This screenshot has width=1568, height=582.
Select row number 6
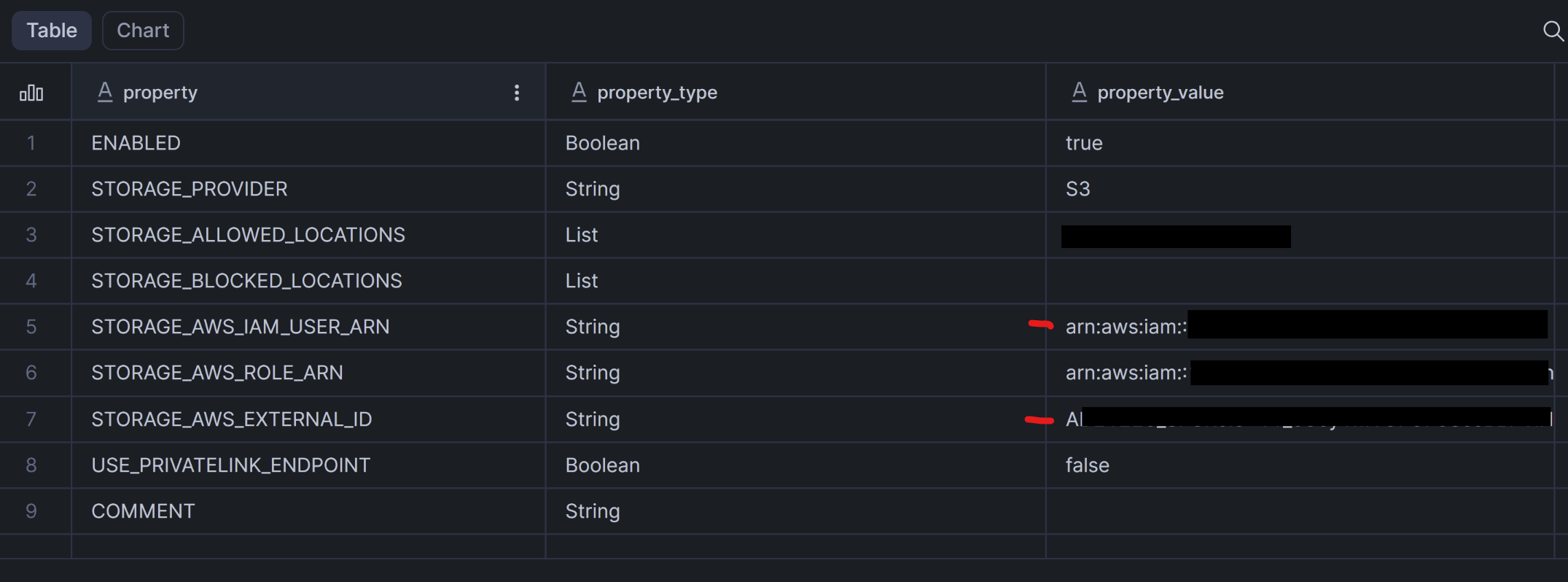point(31,373)
